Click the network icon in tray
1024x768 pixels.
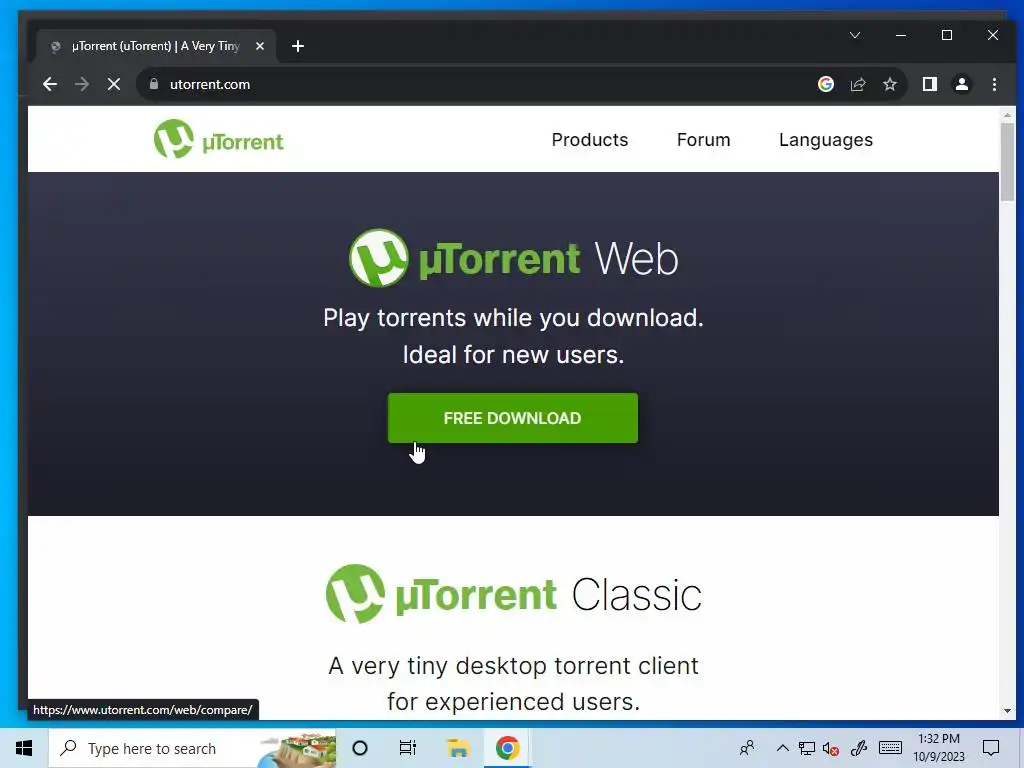[x=807, y=748]
